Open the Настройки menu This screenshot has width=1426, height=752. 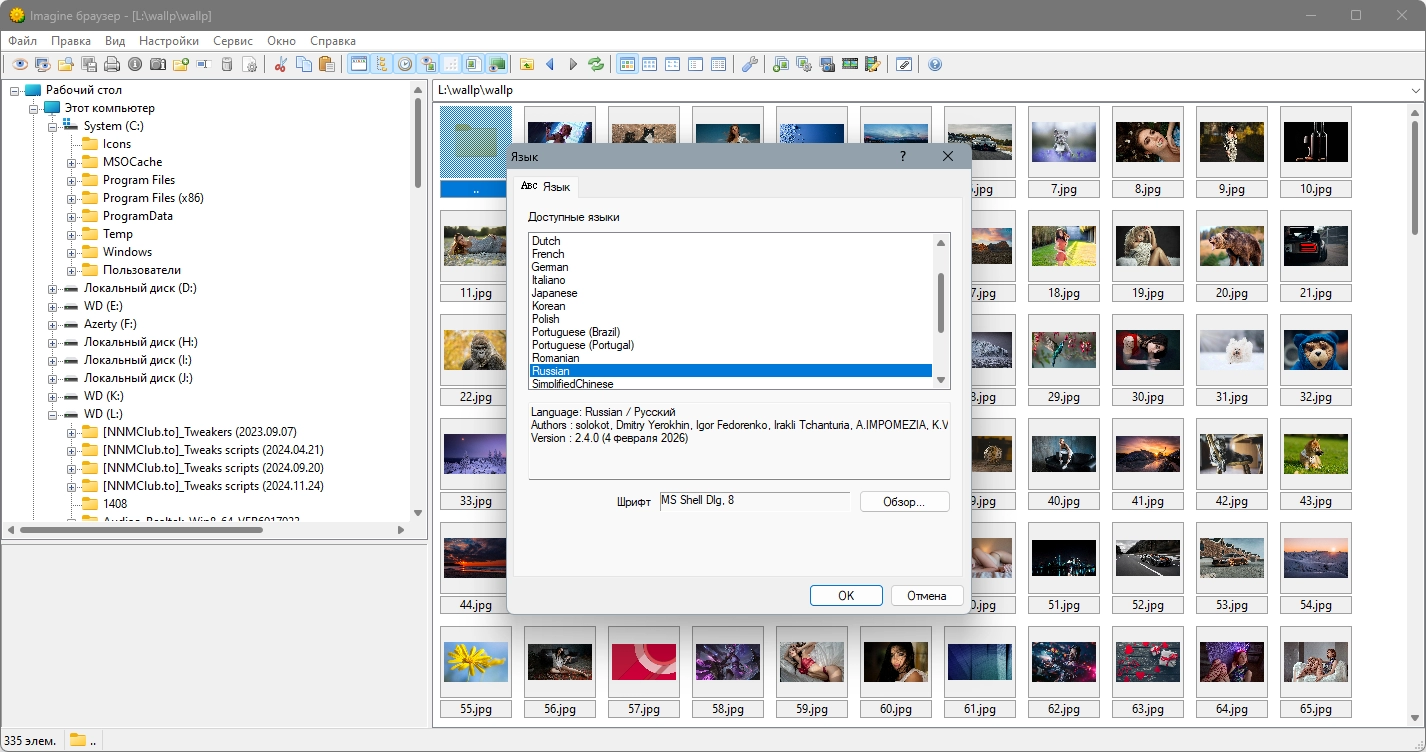(x=169, y=41)
